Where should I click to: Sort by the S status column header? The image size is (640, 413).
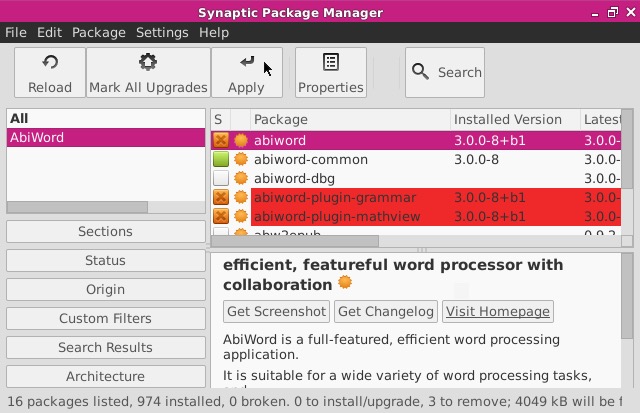coord(219,119)
